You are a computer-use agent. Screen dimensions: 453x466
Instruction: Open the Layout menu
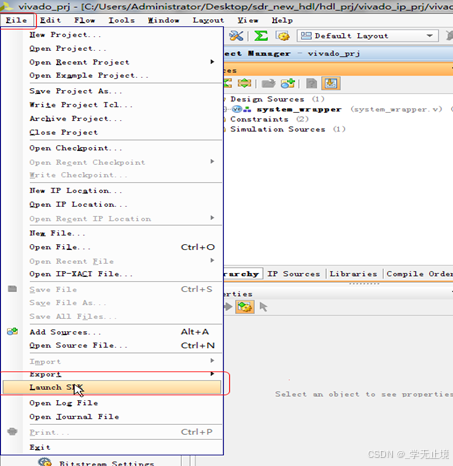tap(208, 20)
